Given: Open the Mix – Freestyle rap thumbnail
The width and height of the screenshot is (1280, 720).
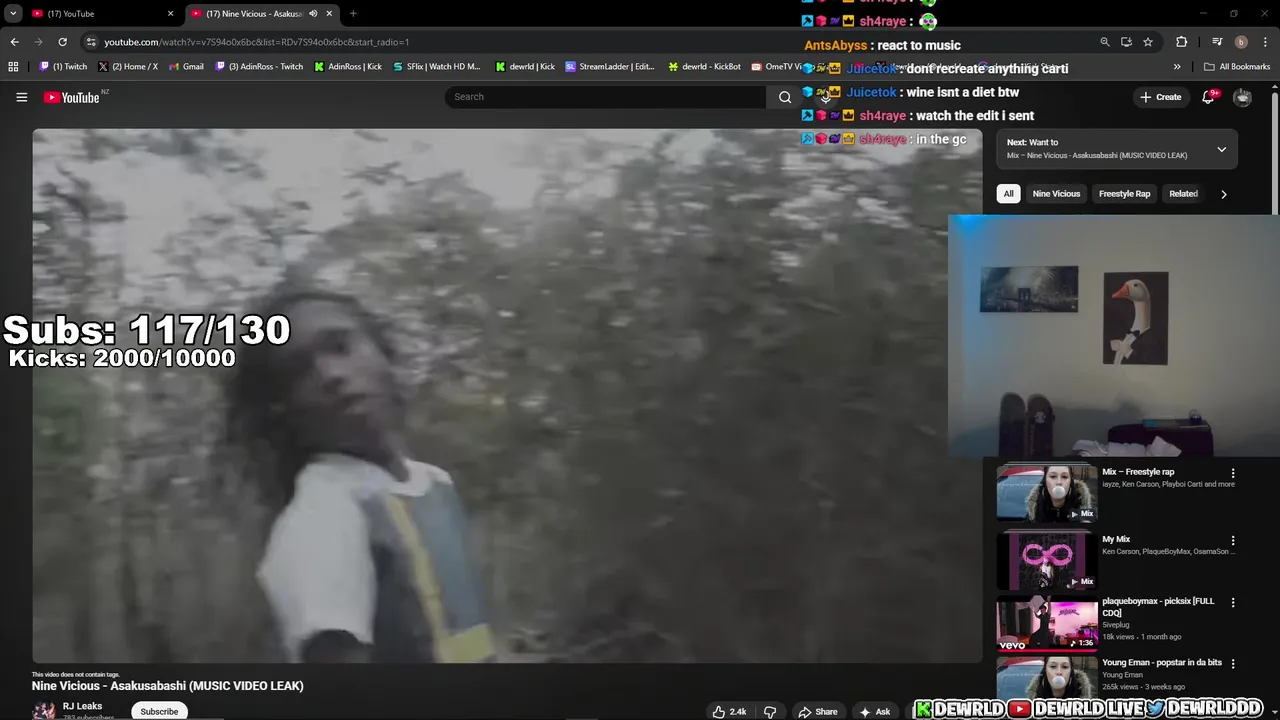Looking at the screenshot, I should point(1046,492).
